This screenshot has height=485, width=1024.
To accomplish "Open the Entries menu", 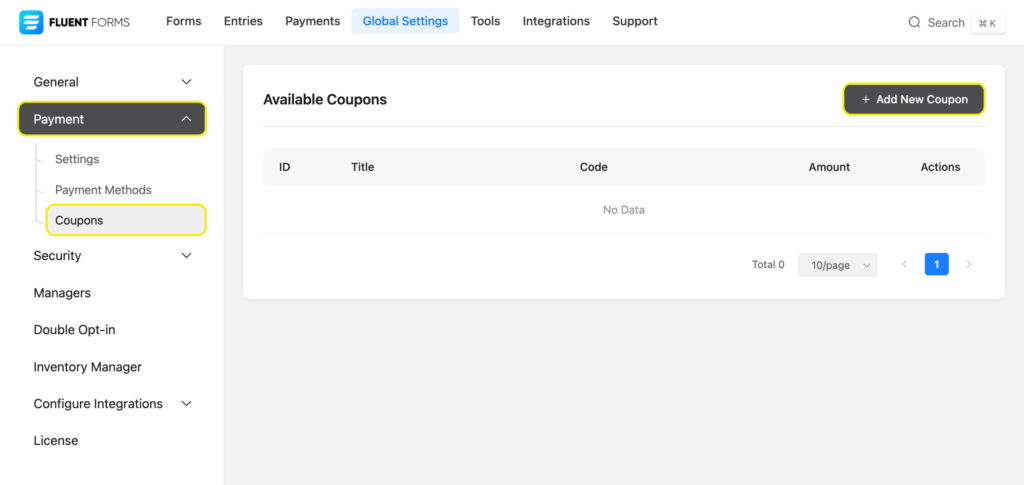I will [x=243, y=21].
